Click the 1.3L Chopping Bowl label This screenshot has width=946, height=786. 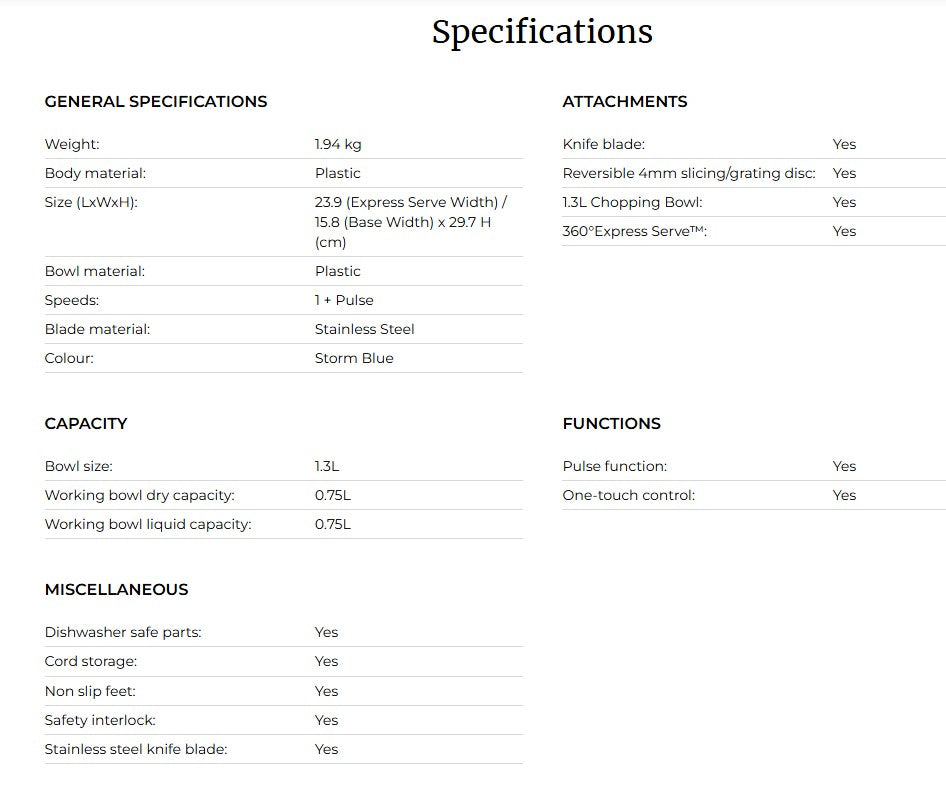click(x=632, y=202)
